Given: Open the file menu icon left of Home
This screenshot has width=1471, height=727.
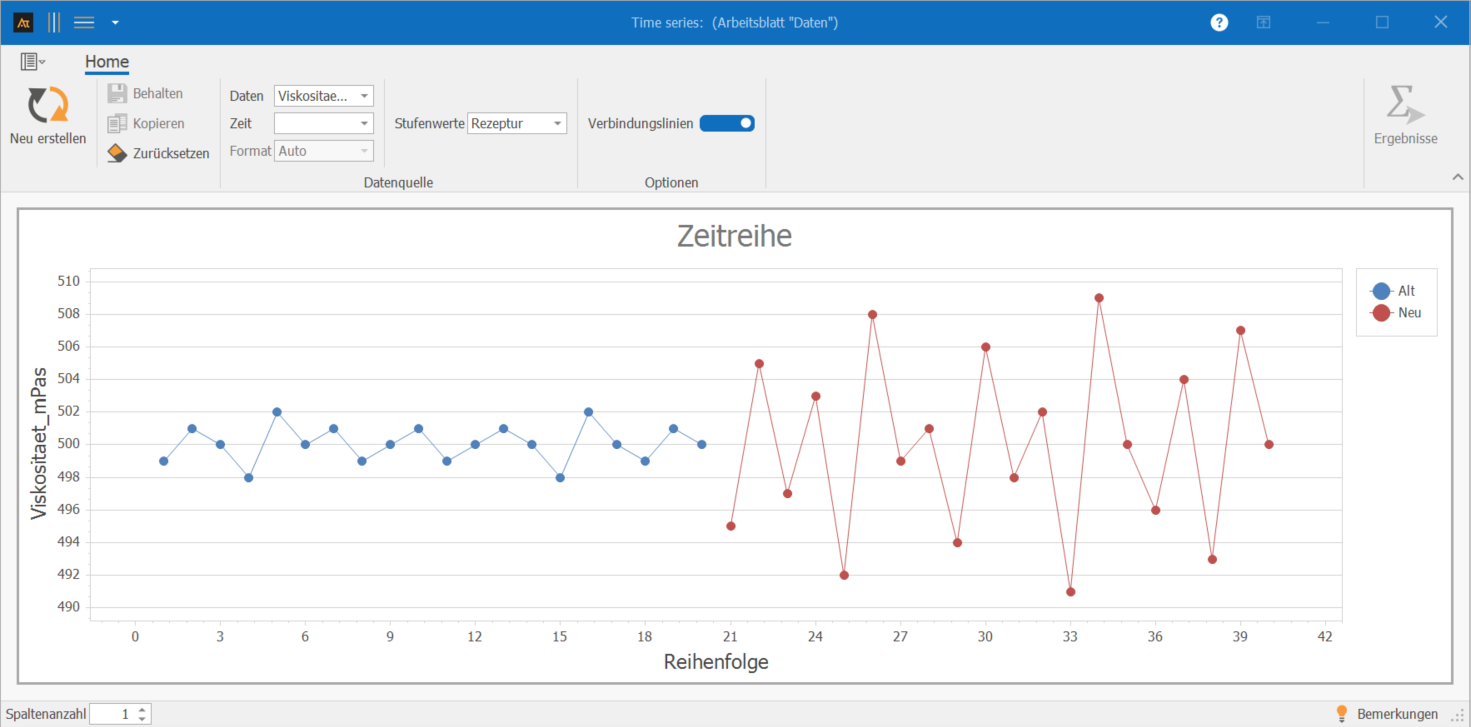Looking at the screenshot, I should pyautogui.click(x=32, y=62).
